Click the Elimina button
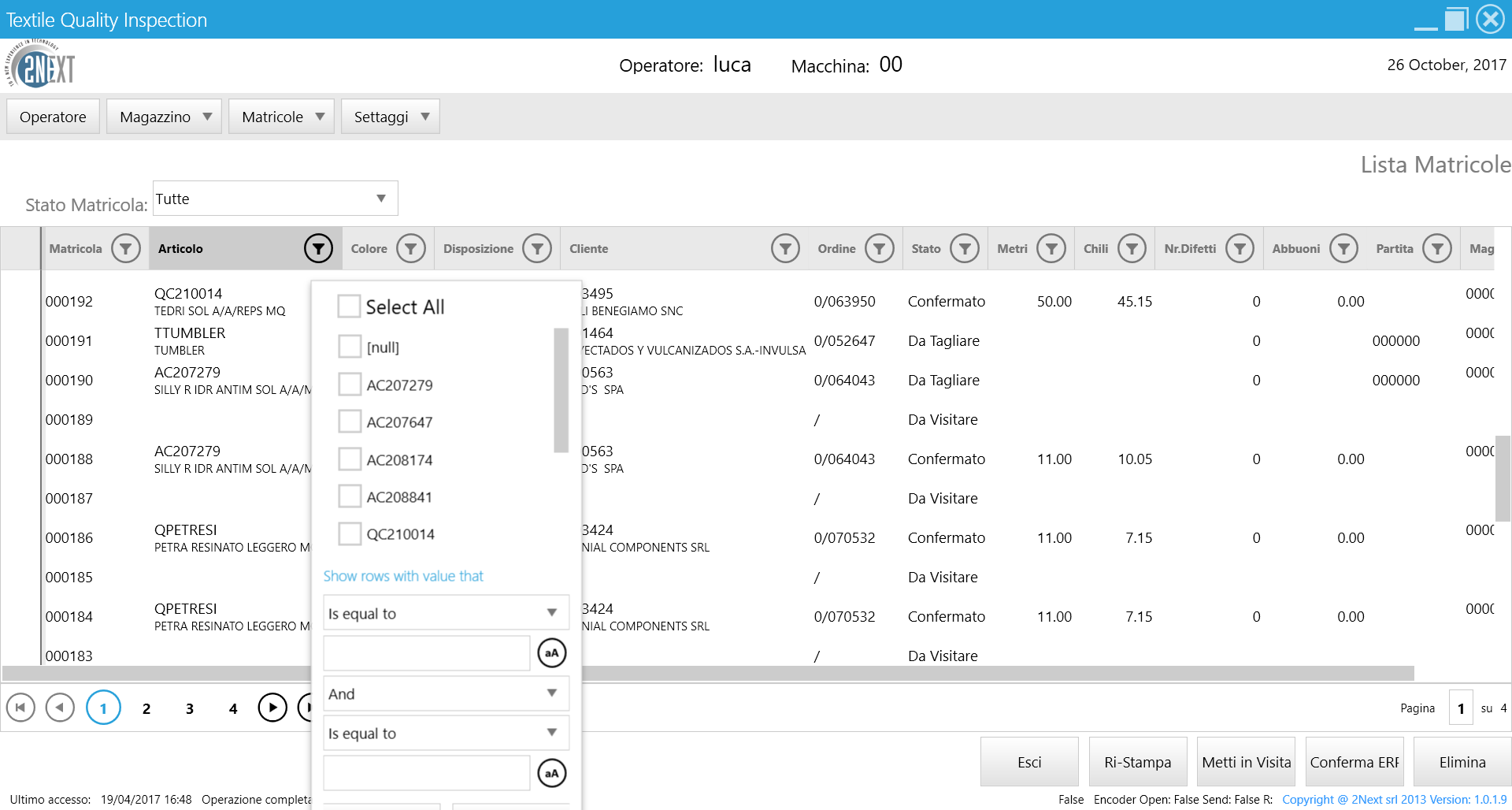Screen dimensions: 1512x810 pos(1462,762)
